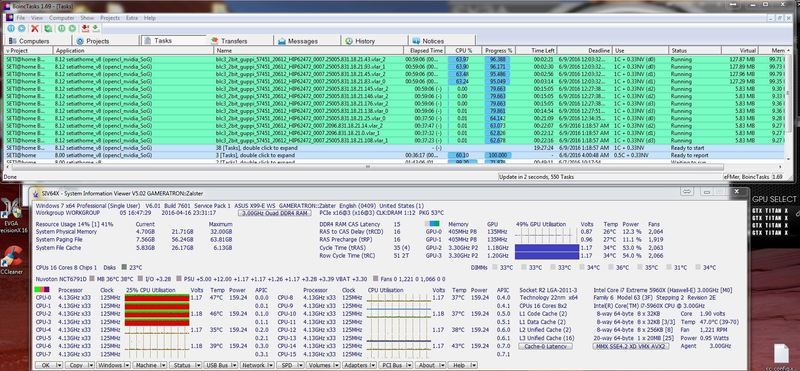
Task: Sort by the Time Left column header
Action: click(537, 51)
